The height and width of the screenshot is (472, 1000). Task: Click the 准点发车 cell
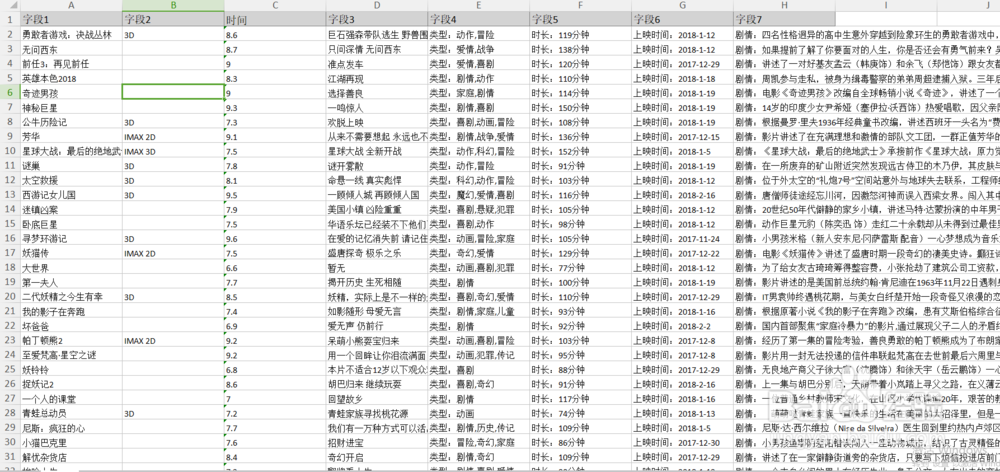click(x=377, y=64)
